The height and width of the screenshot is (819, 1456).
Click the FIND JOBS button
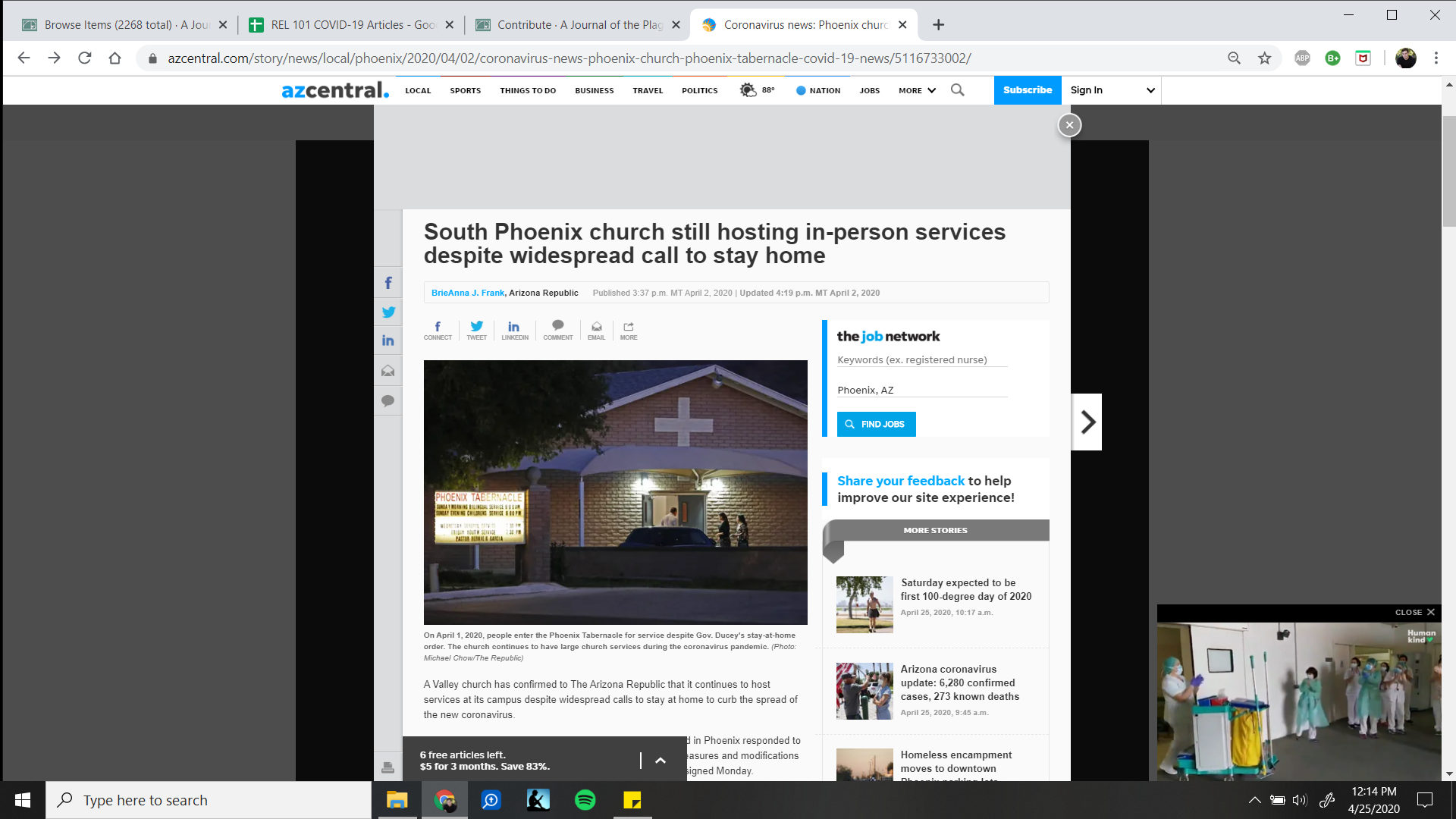[x=876, y=424]
